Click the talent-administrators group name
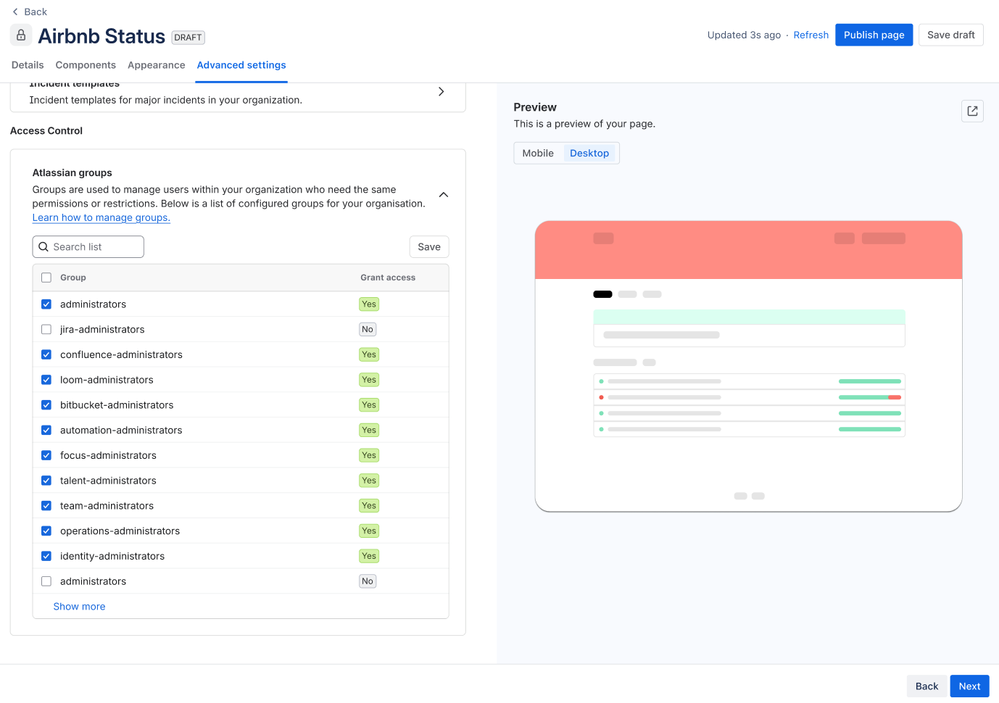This screenshot has height=703, width=999. tap(108, 481)
